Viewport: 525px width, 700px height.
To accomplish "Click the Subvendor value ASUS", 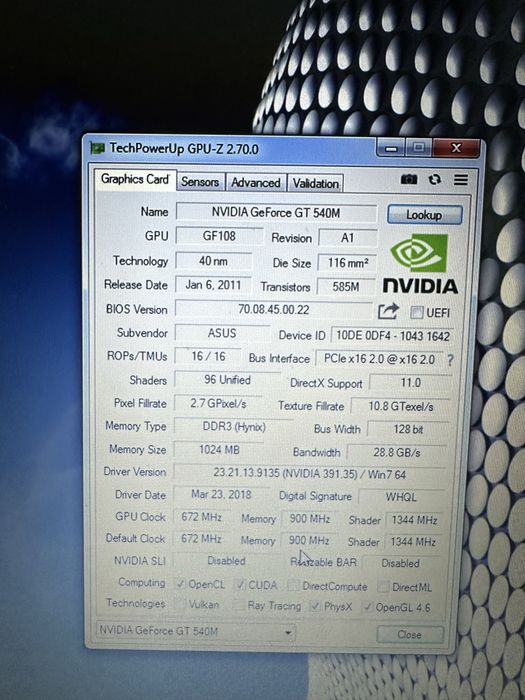I will [222, 333].
